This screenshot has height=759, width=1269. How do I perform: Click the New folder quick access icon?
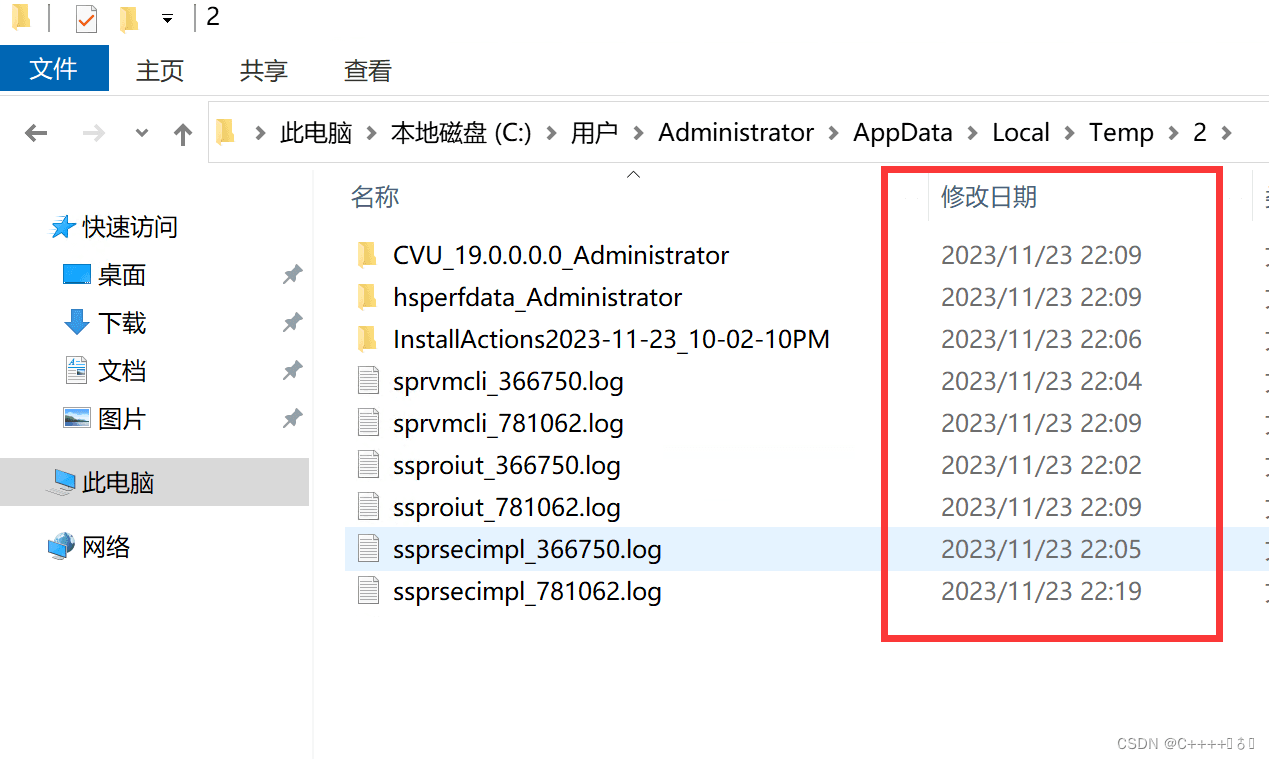coord(129,18)
